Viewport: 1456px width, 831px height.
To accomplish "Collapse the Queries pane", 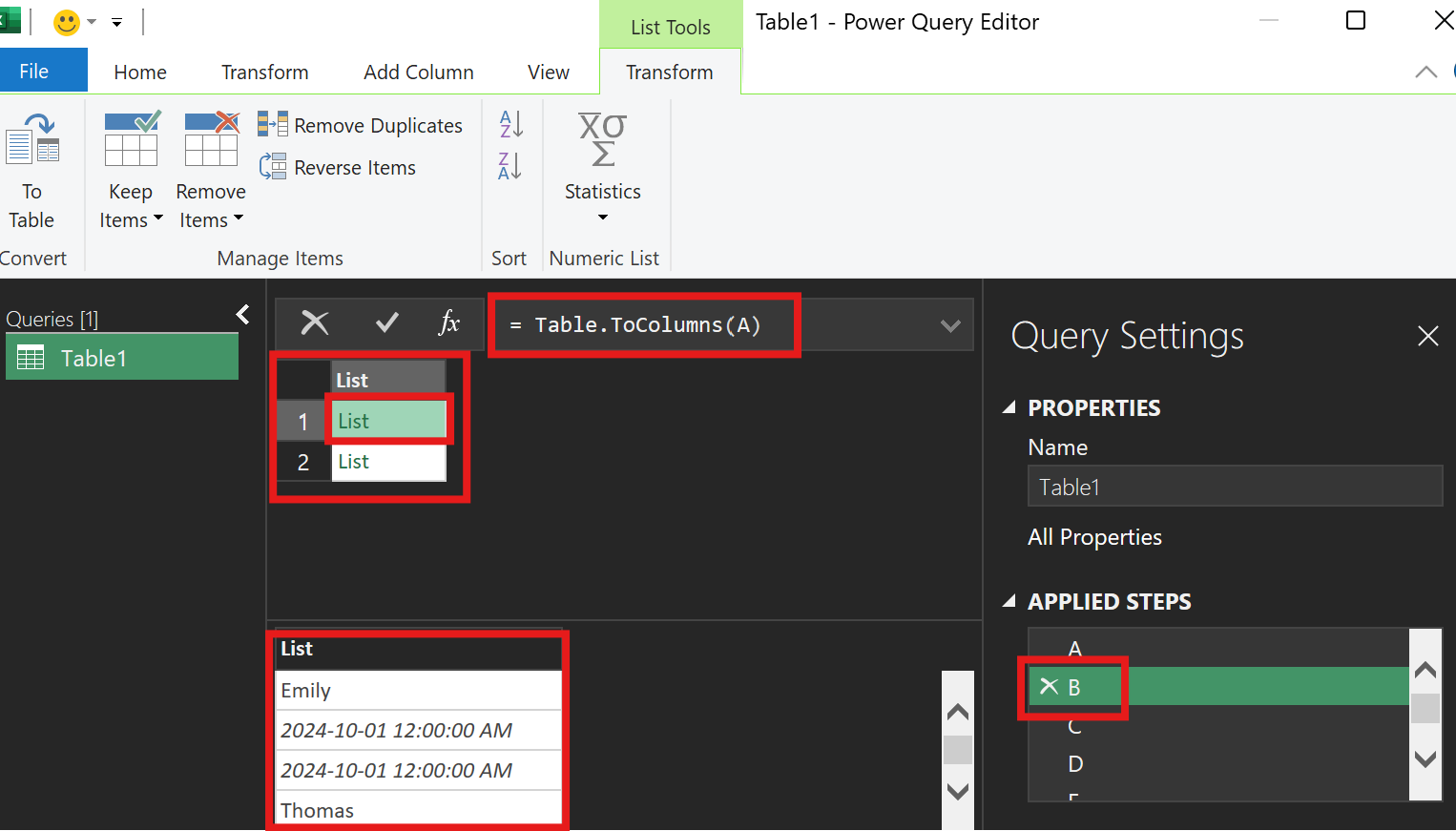I will point(243,315).
